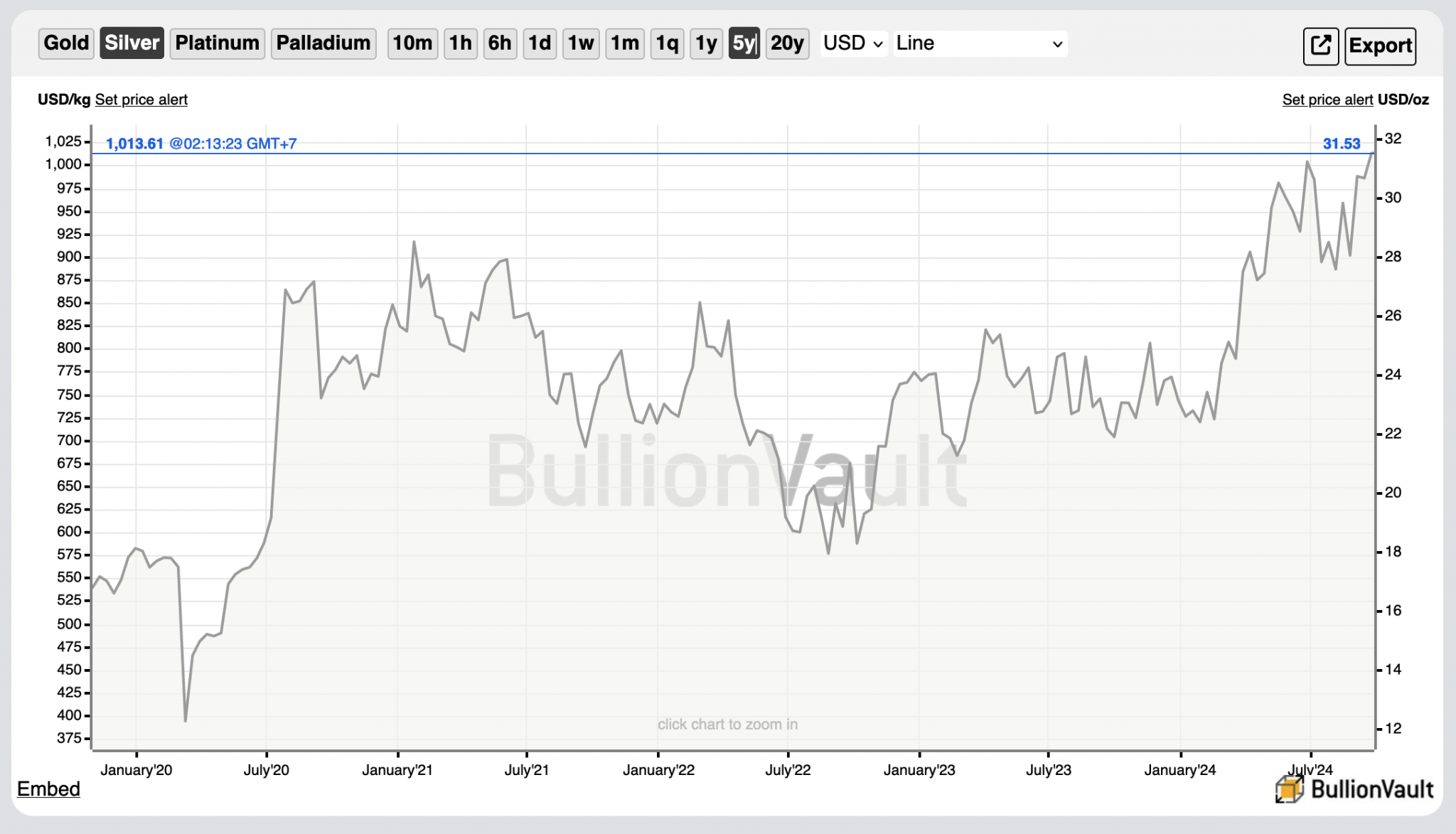Image resolution: width=1456 pixels, height=834 pixels.
Task: Click the BullionVault logo at bottom right
Action: point(1355,788)
